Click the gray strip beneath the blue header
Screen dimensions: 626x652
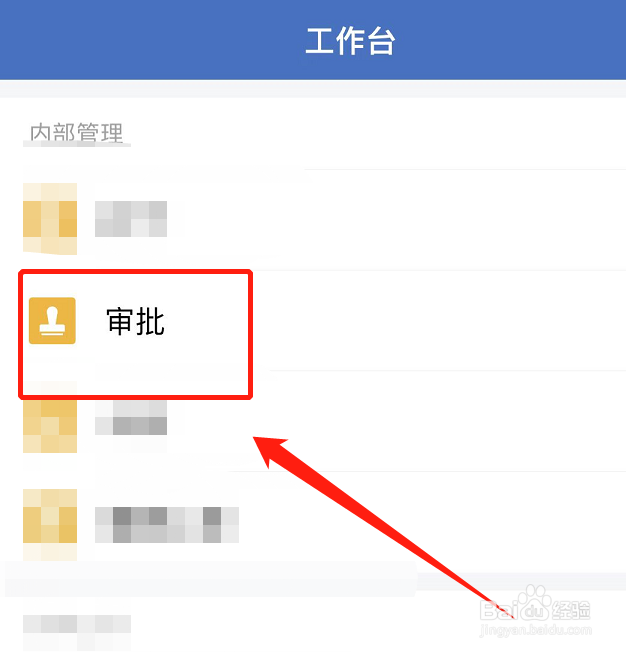pyautogui.click(x=313, y=89)
